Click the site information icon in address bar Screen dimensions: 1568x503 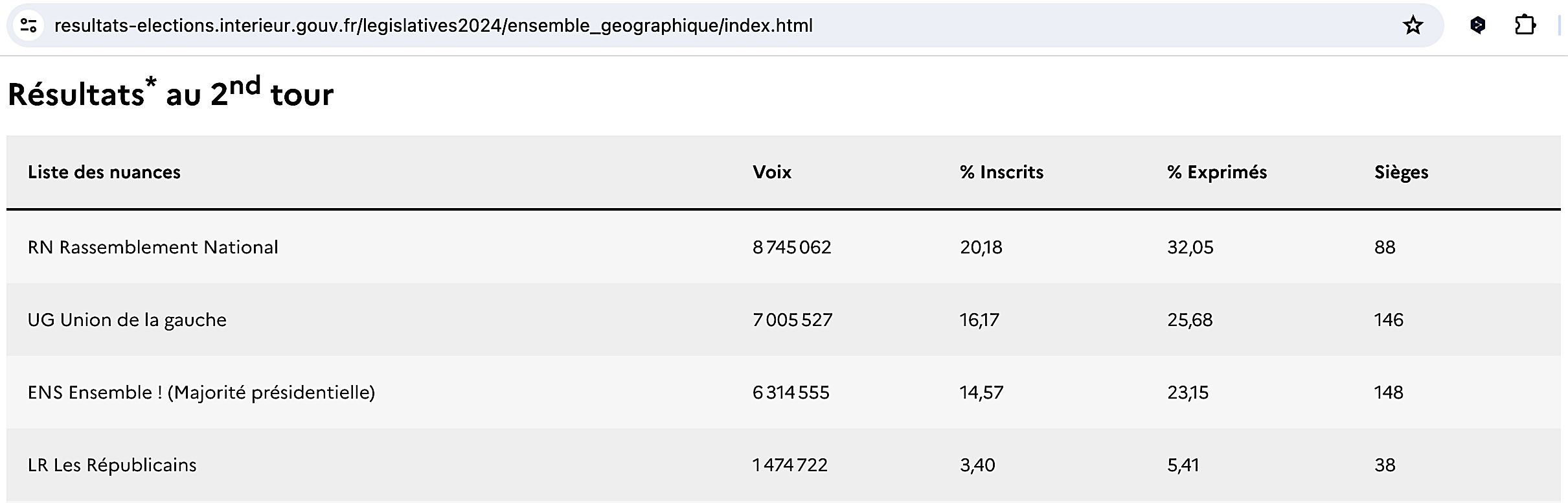28,26
